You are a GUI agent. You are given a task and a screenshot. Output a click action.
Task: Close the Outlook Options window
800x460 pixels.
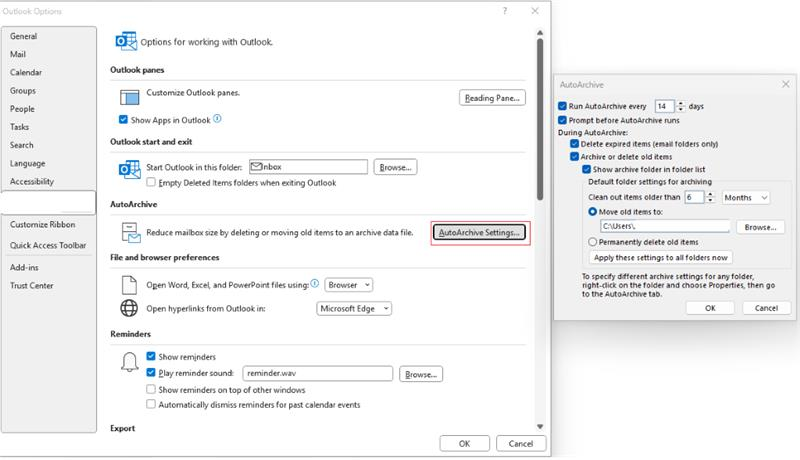tap(535, 11)
